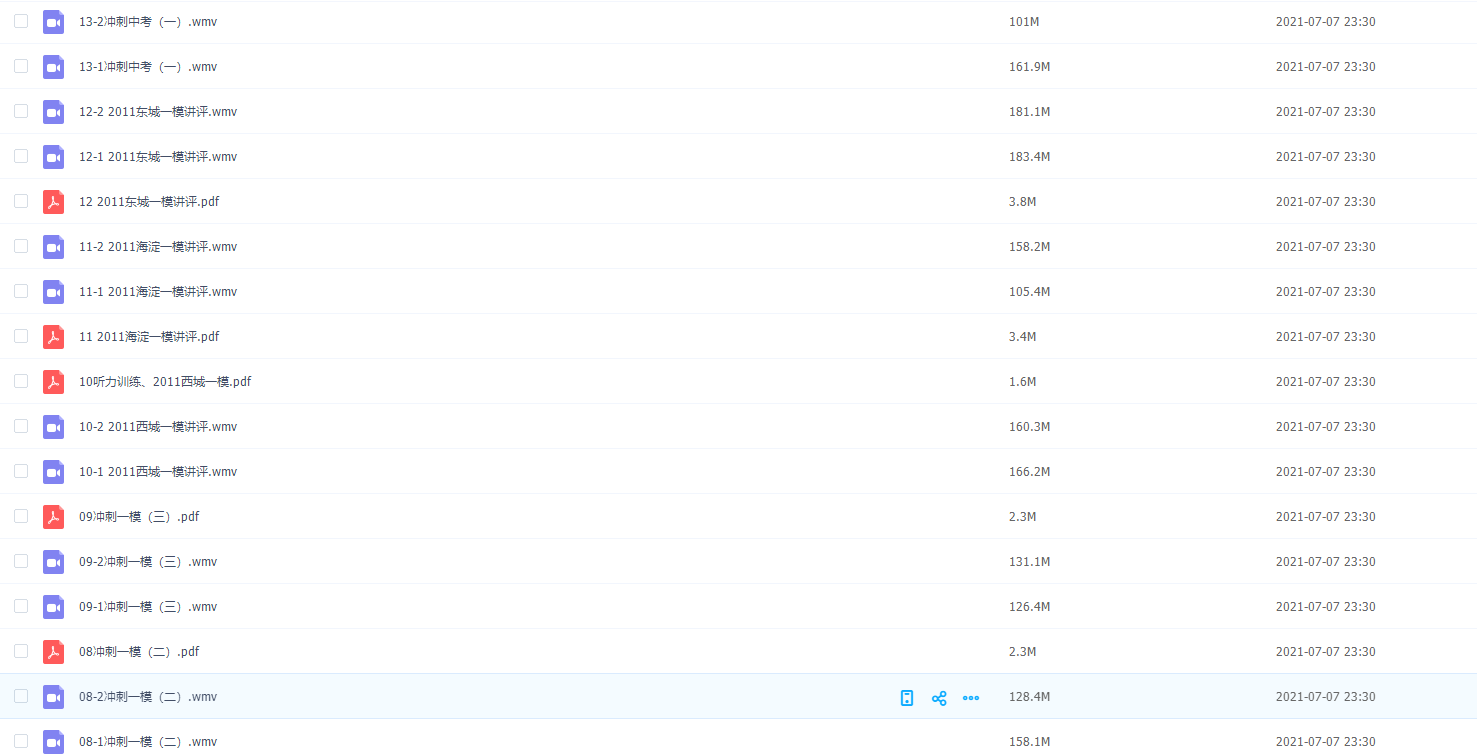Image resolution: width=1477 pixels, height=754 pixels.
Task: Click video icon of 11-1 2011海淀一模讲评.wmv
Action: click(x=53, y=292)
